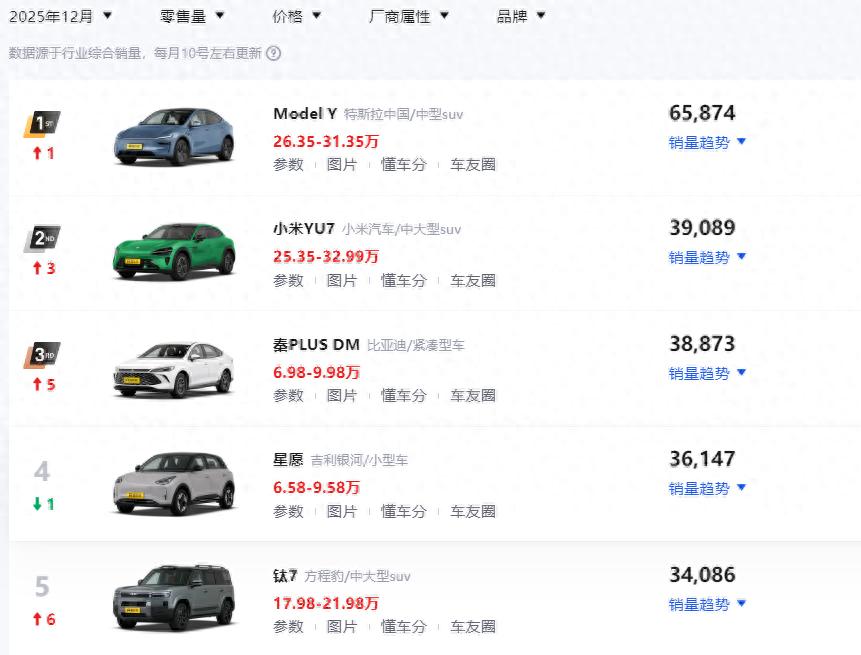
Task: Open 销量趋势 for 钛7
Action: coord(700,603)
